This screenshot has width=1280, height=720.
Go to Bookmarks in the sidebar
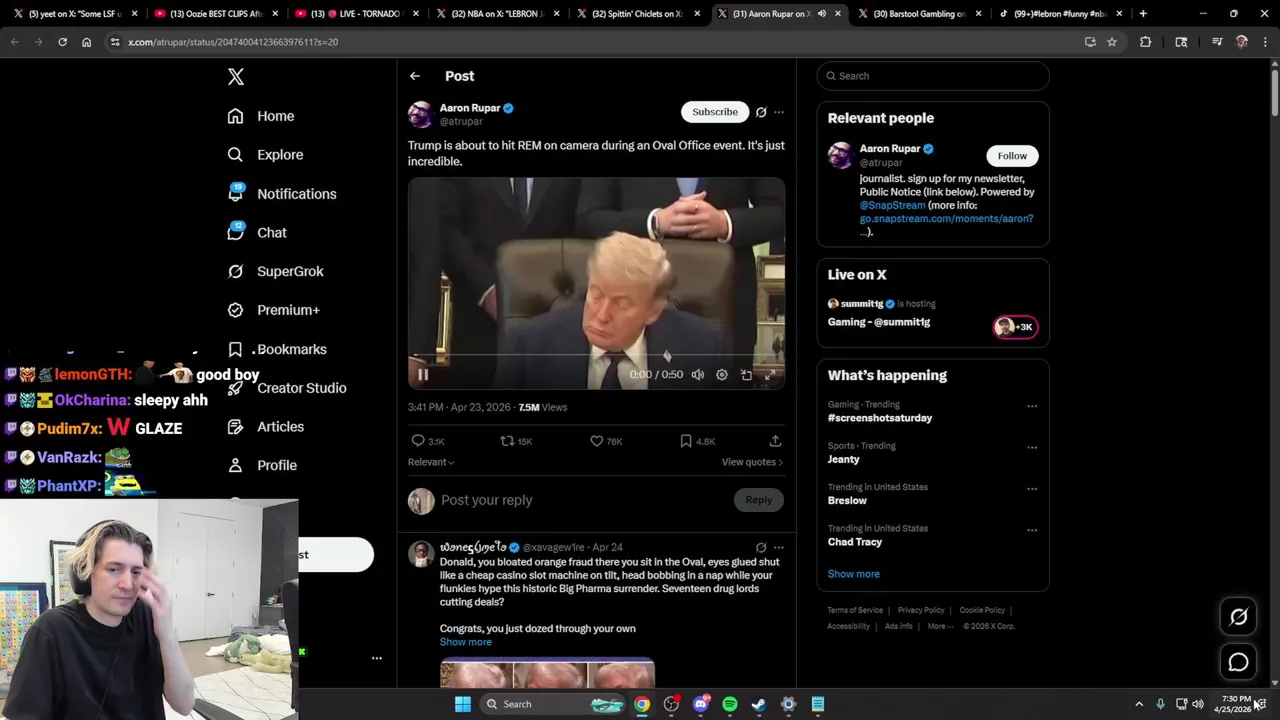tap(276, 349)
